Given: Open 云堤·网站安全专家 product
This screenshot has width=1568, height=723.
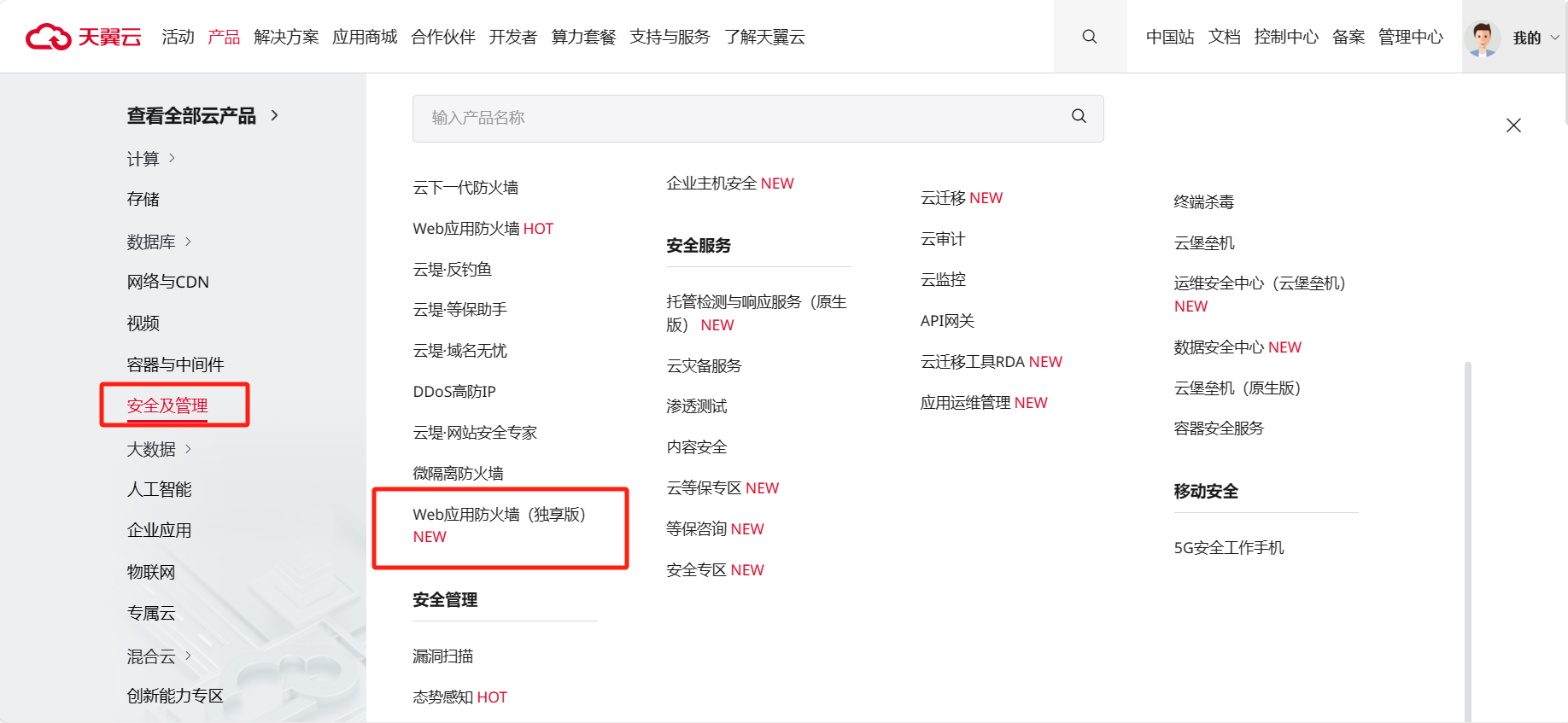Looking at the screenshot, I should click(x=475, y=432).
